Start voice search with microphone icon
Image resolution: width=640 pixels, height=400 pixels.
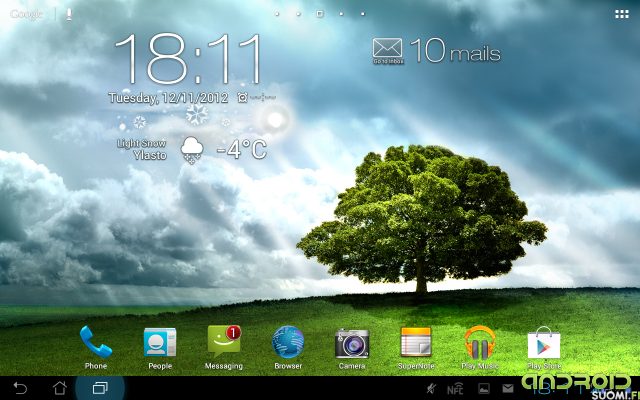[x=69, y=14]
